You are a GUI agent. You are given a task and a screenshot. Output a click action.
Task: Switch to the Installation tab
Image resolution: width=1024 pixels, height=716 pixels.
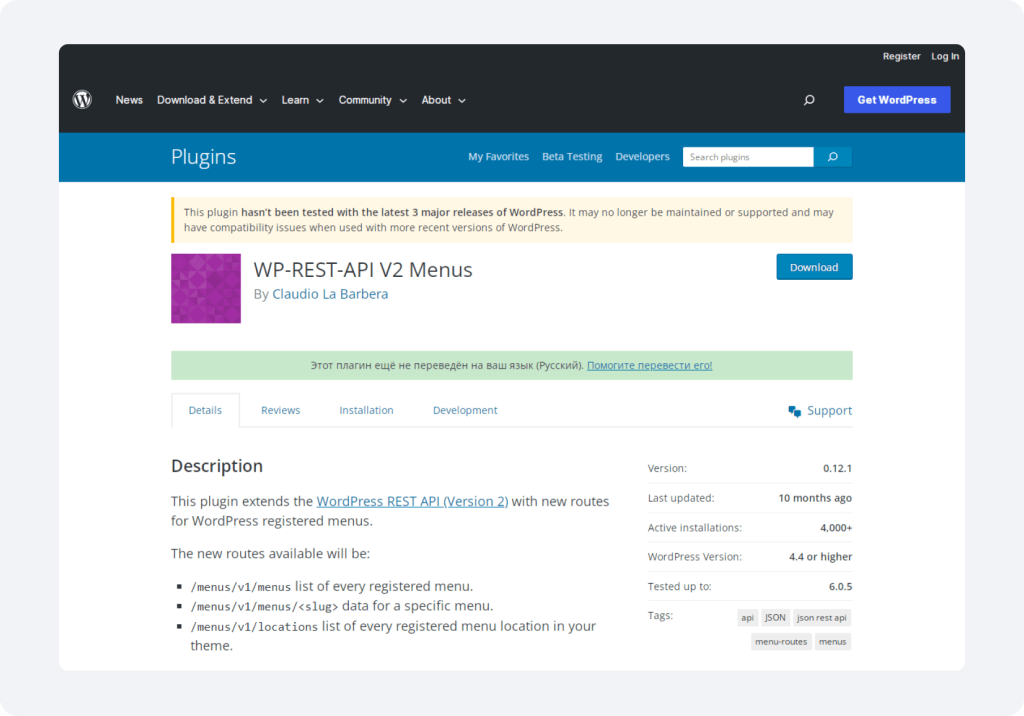[x=366, y=410]
